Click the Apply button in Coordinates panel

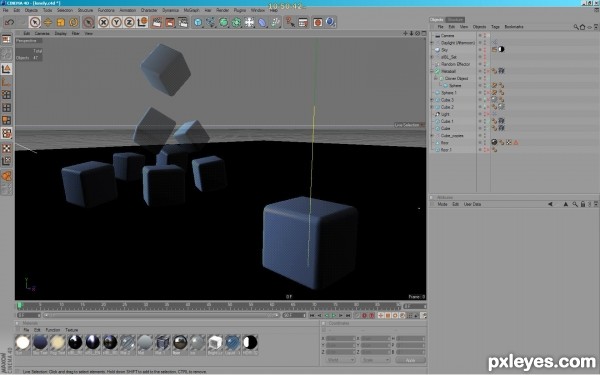(x=410, y=360)
